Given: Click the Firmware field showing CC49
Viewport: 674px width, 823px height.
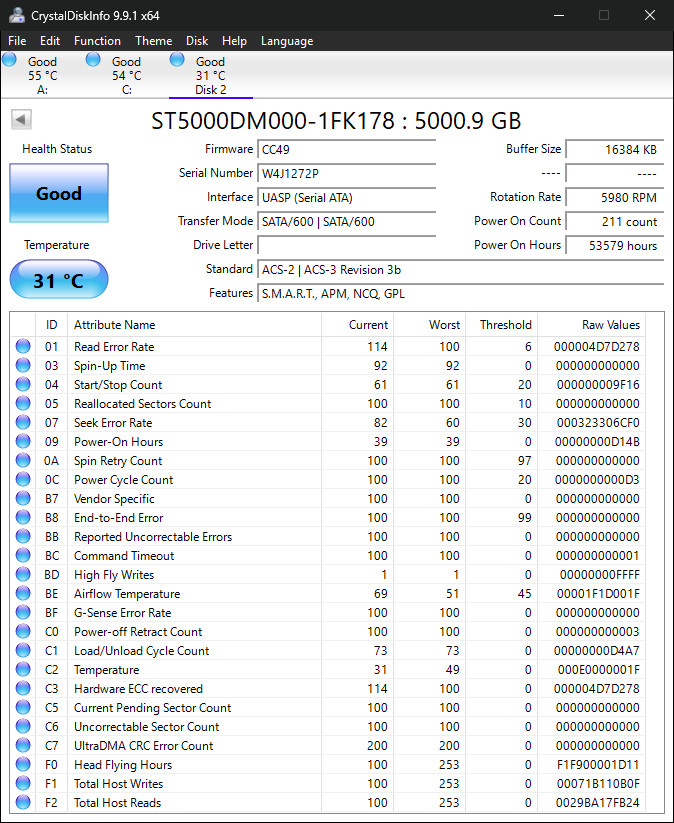Looking at the screenshot, I should coord(346,150).
